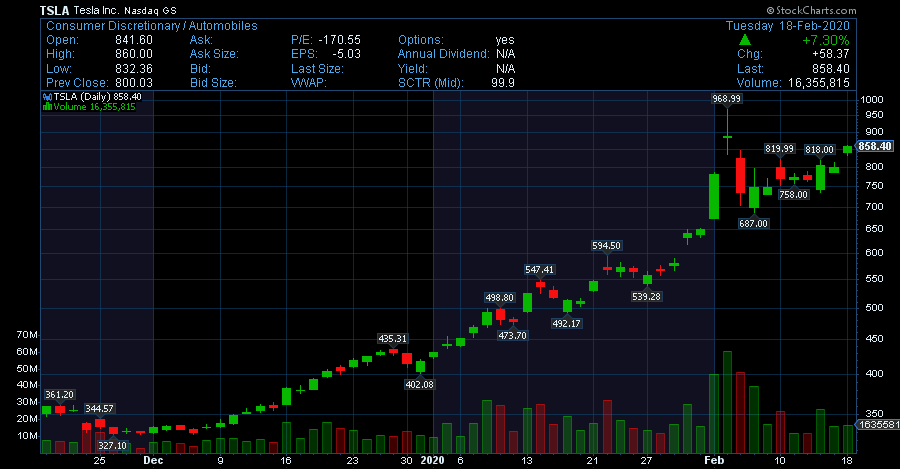Click the 361.20 price annotation

click(60, 395)
